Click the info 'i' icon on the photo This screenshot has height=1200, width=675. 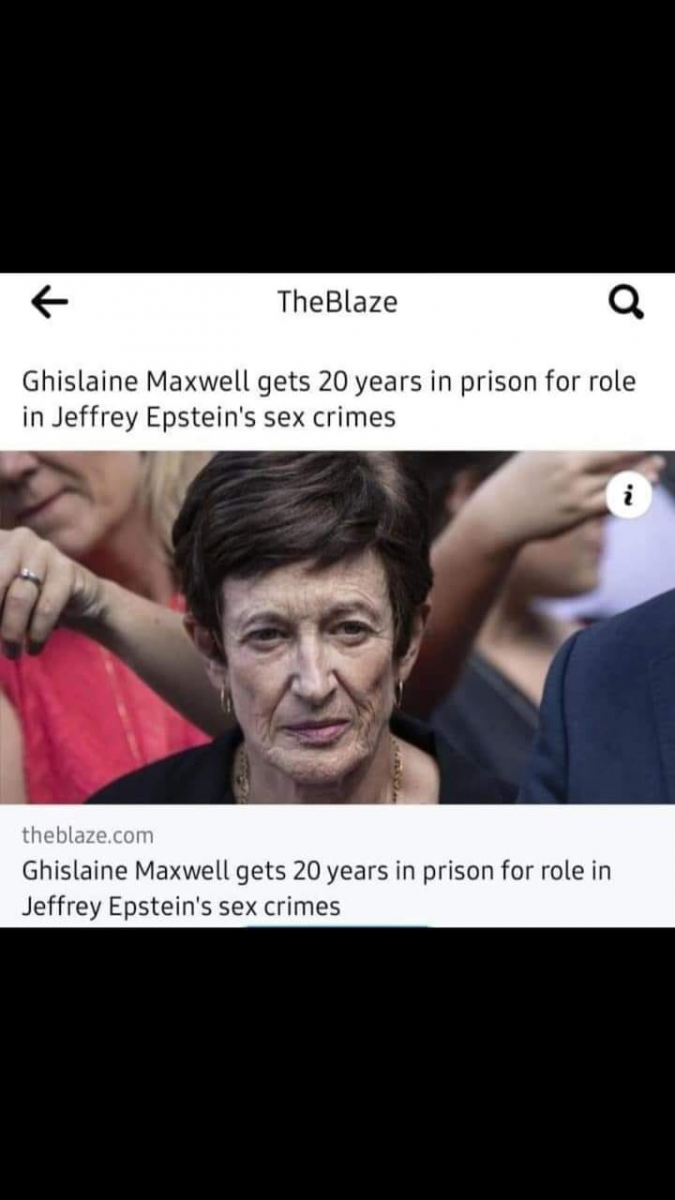(x=631, y=498)
